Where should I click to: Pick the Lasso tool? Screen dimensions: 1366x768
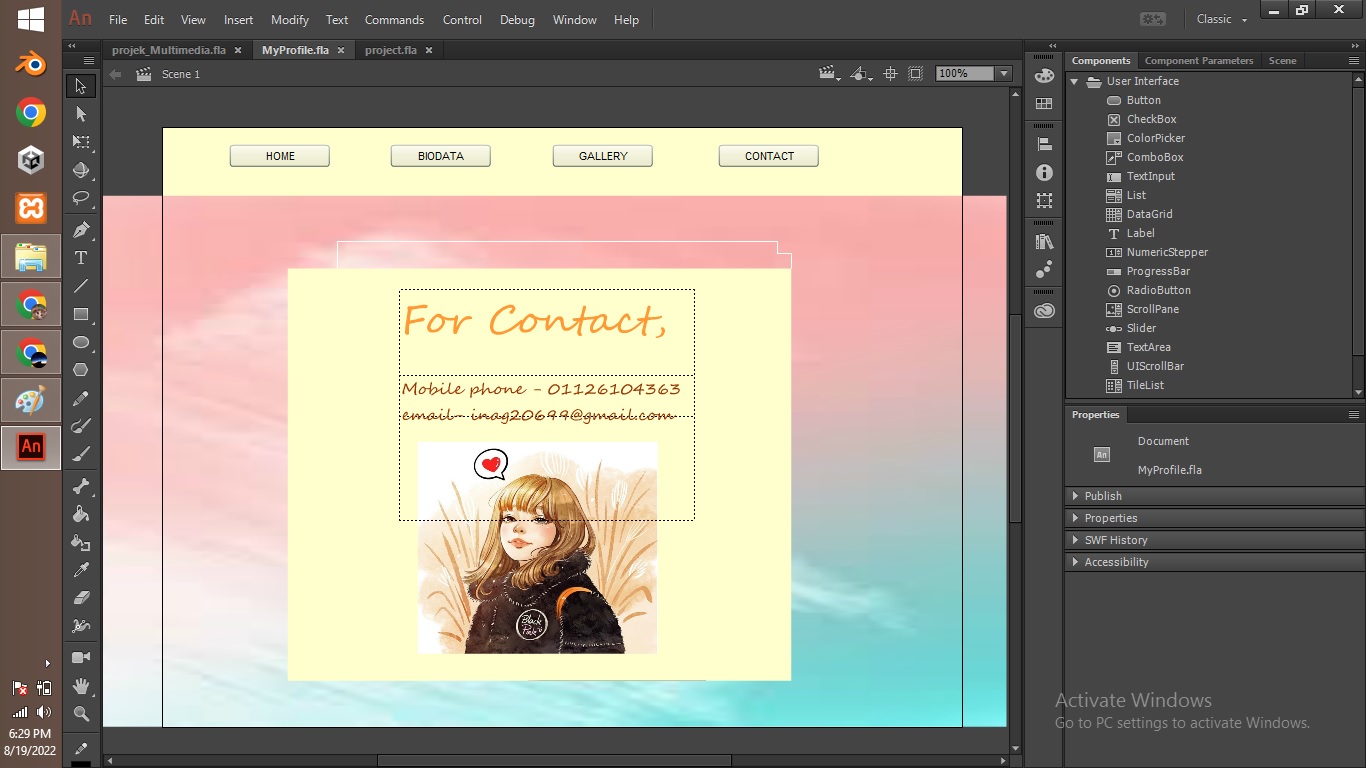tap(81, 198)
